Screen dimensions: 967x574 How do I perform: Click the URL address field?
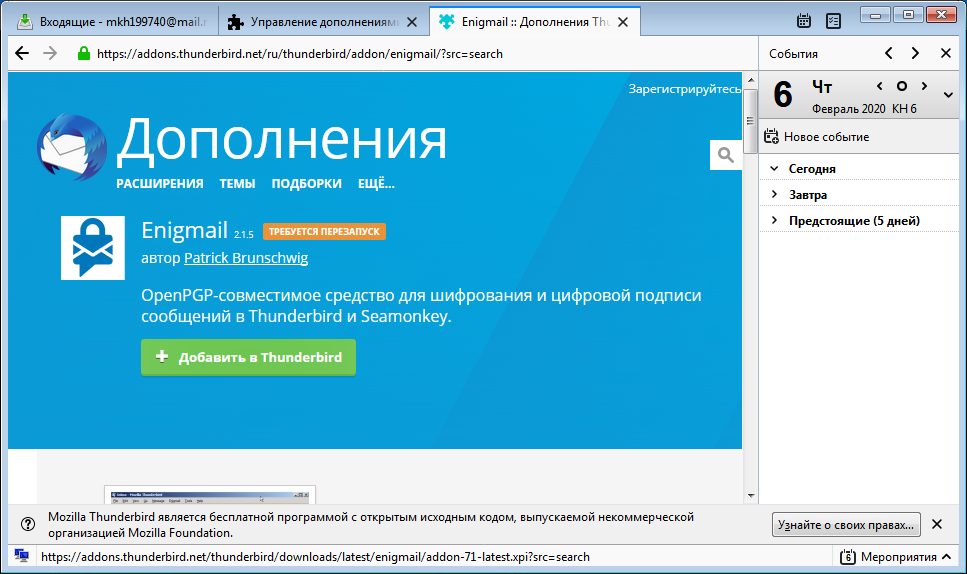point(300,54)
